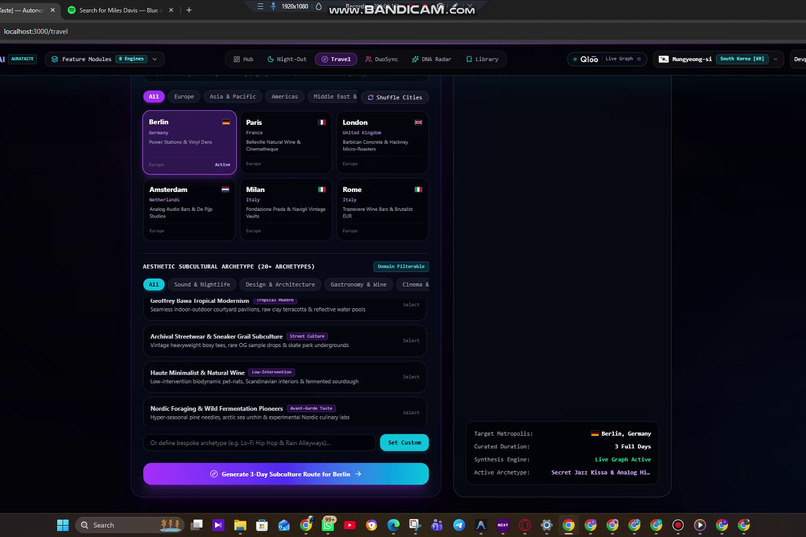
Task: Open WhatsApp from the taskbar
Action: click(328, 525)
